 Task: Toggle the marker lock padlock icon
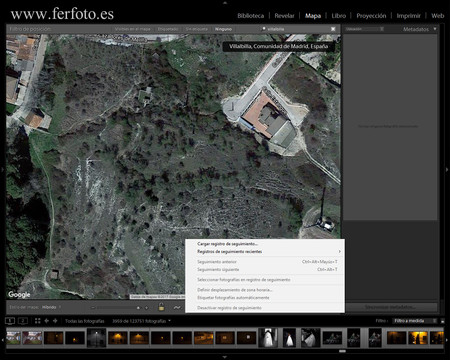(x=161, y=307)
